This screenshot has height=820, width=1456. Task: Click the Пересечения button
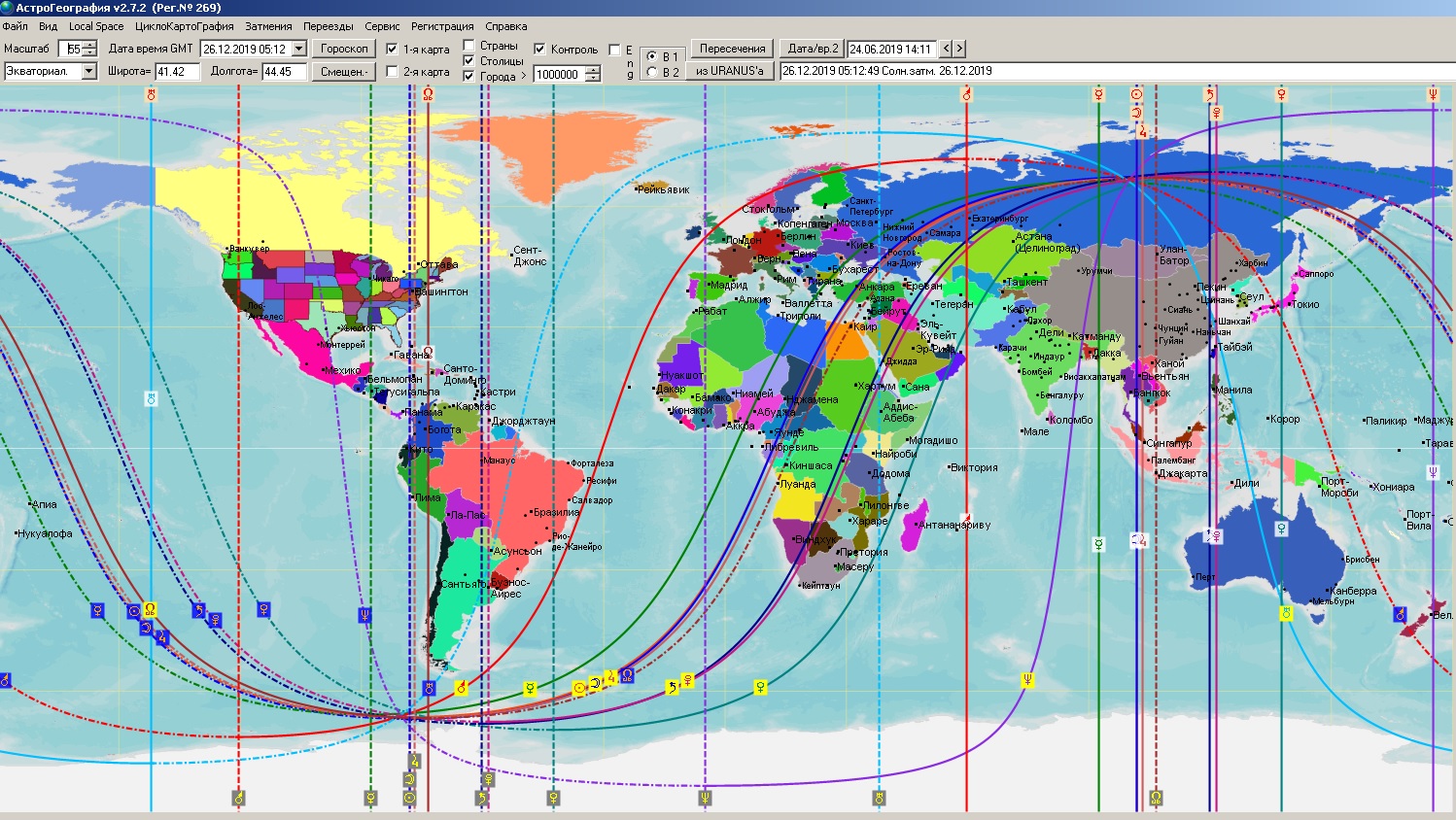coord(732,49)
